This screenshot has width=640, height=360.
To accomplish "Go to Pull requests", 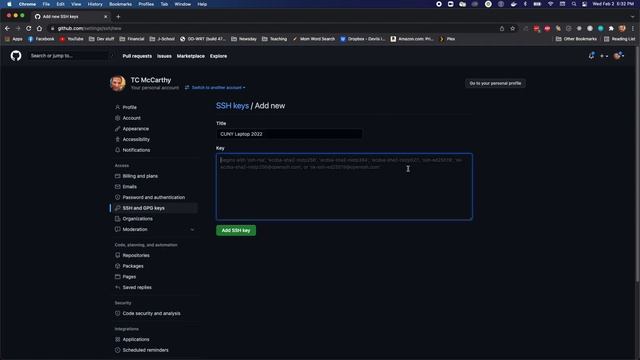I will 137,56.
